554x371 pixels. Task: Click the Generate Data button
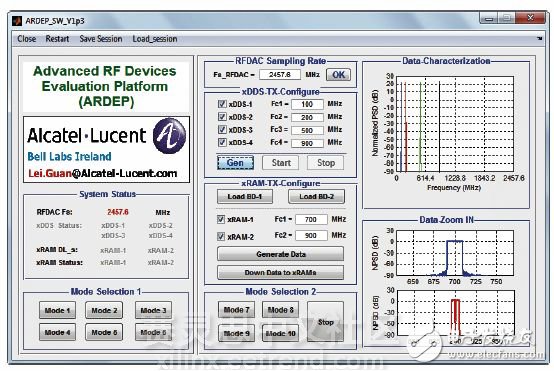tap(281, 254)
